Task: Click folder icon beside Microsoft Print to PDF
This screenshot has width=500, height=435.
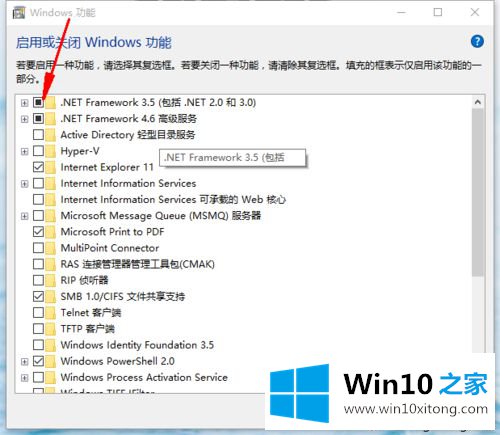Action: 50,232
